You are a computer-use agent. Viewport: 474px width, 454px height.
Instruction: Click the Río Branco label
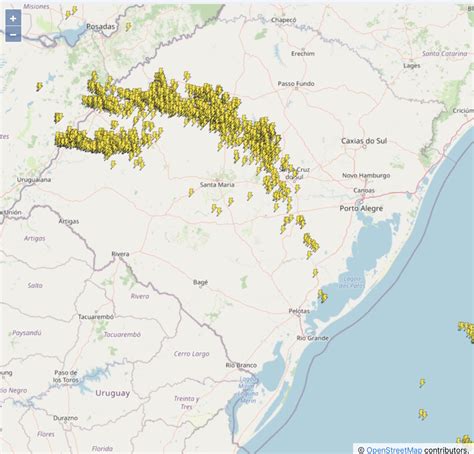(x=241, y=365)
